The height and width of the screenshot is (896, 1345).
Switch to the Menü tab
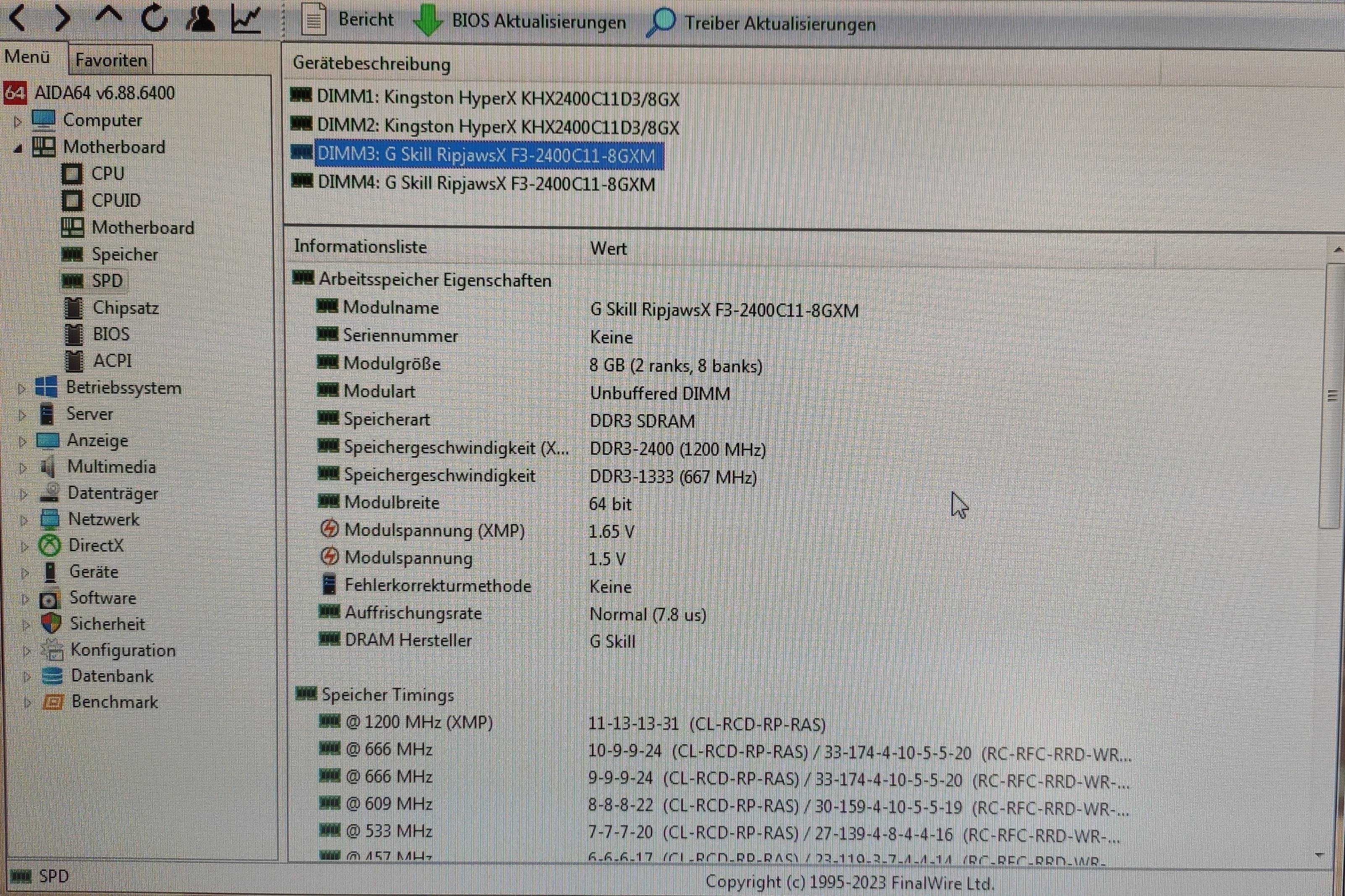(27, 57)
